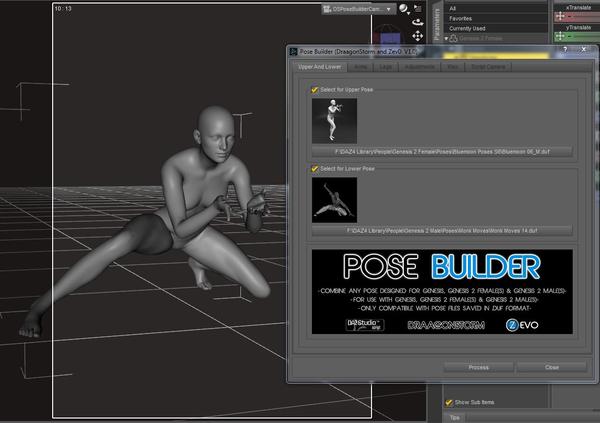Click the Pose Builder dialog title text
This screenshot has height=423, width=600.
357,51
